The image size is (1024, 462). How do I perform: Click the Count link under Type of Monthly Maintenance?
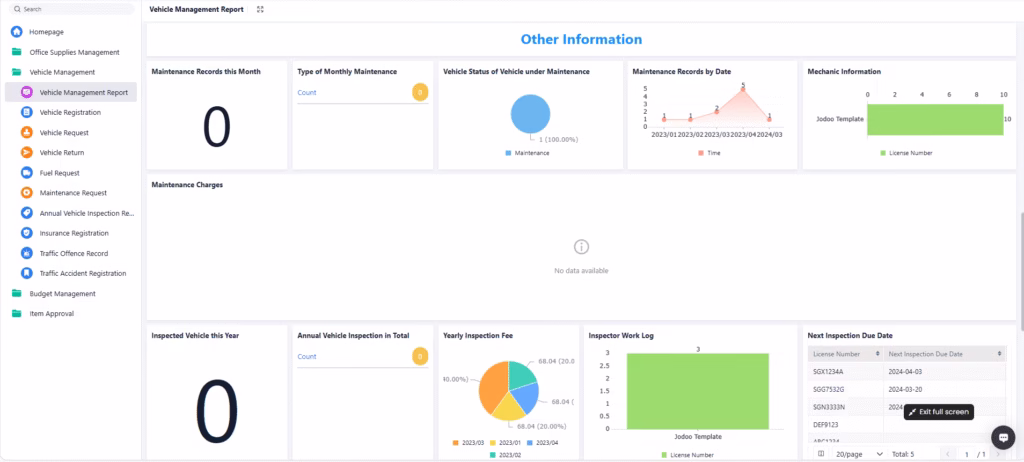coord(307,92)
